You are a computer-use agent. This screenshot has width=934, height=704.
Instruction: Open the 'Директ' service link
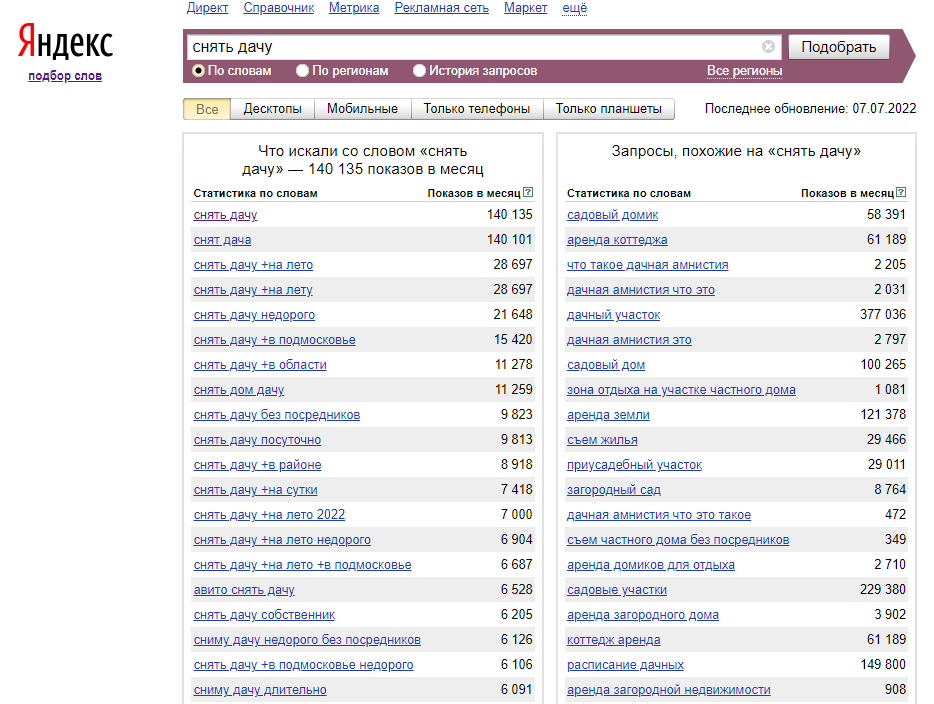pyautogui.click(x=207, y=8)
